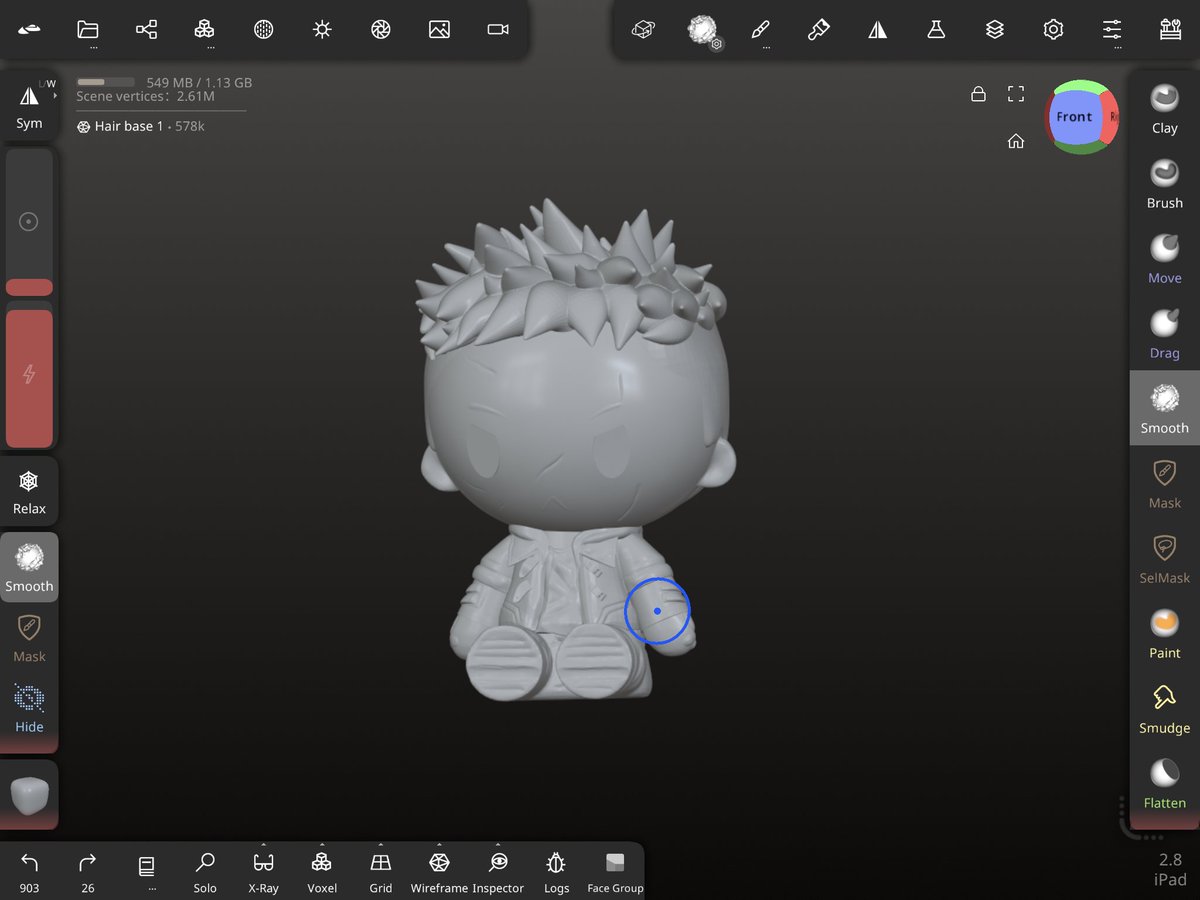1200x900 pixels.
Task: Select Smooth tool in right panel
Action: coord(1165,408)
